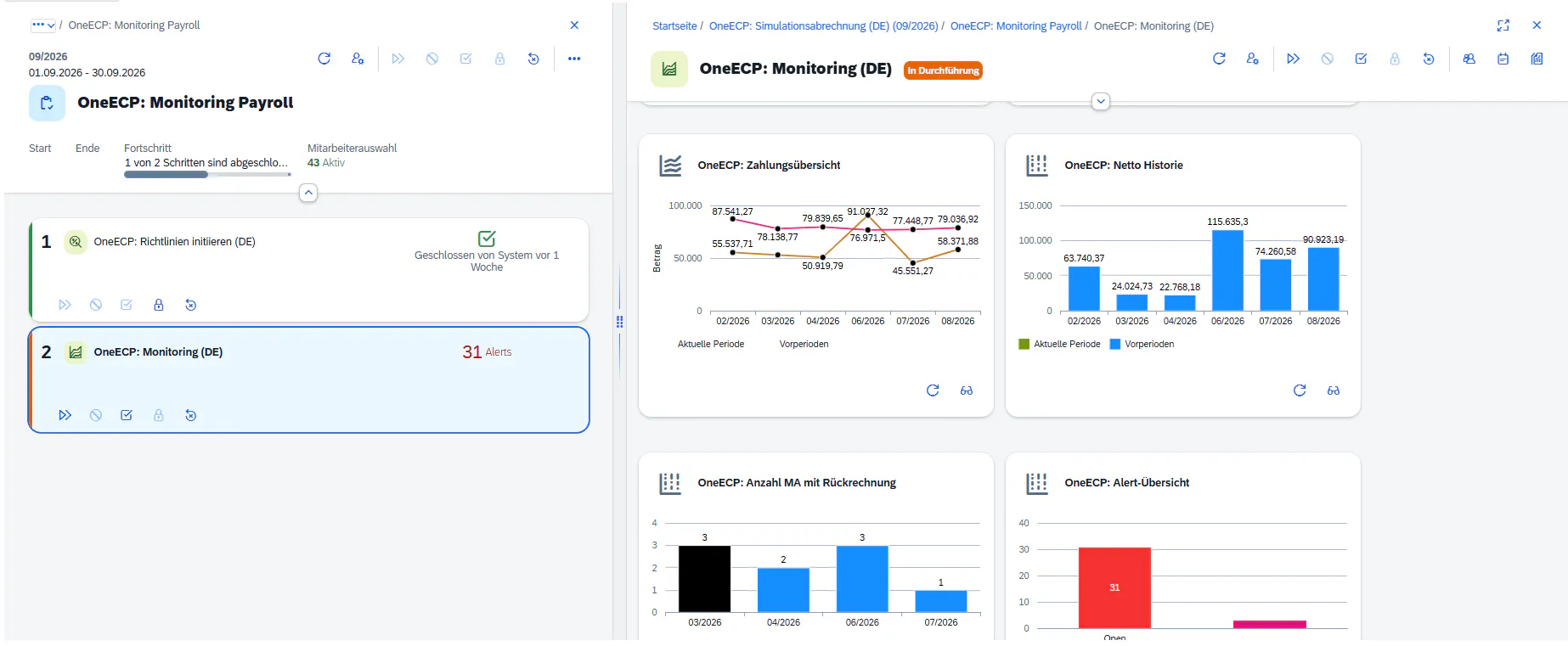Click the reset icon in left panel header toolbar
Viewport: 1568px width, 646px height.
(x=533, y=59)
